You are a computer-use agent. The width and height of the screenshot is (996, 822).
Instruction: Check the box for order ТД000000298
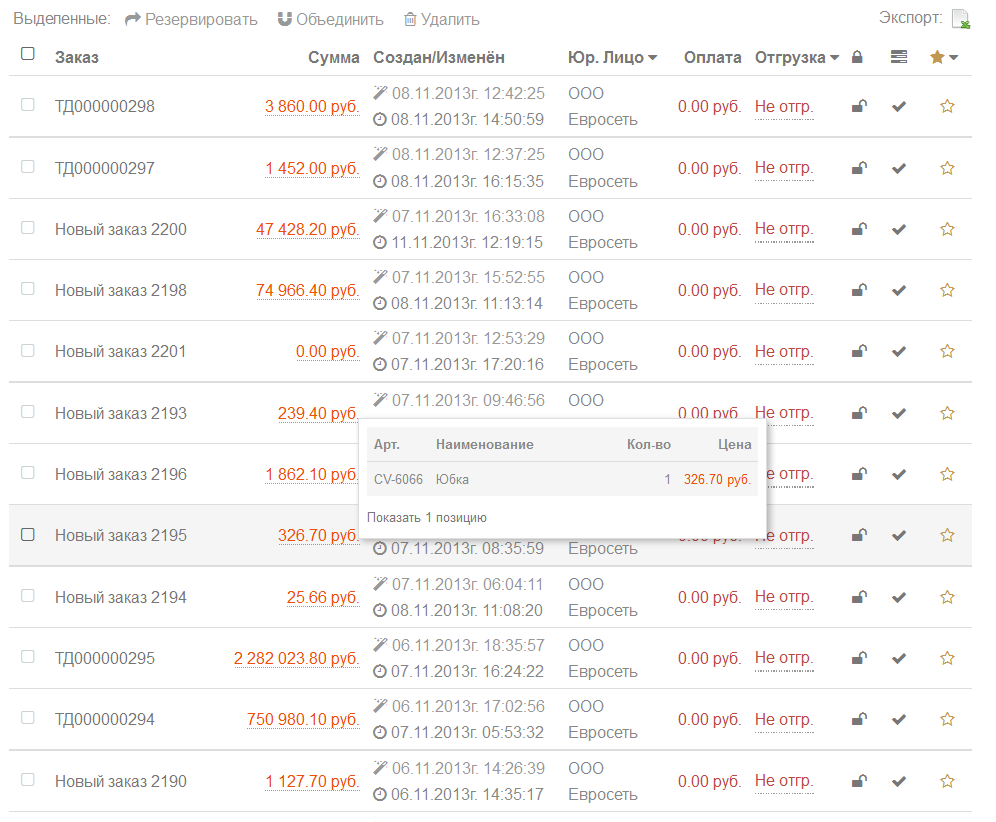tap(28, 104)
